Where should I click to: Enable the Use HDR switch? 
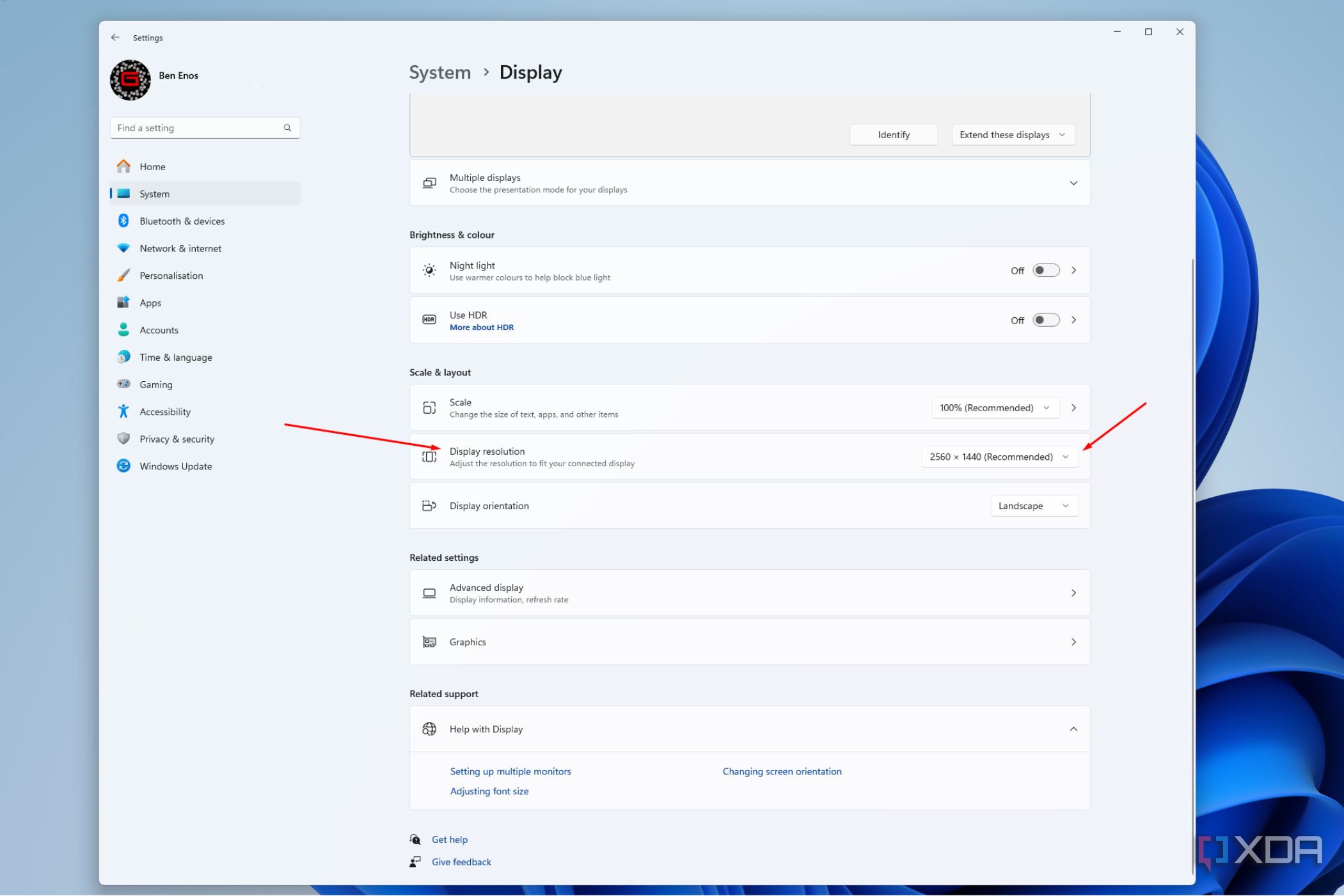point(1045,320)
